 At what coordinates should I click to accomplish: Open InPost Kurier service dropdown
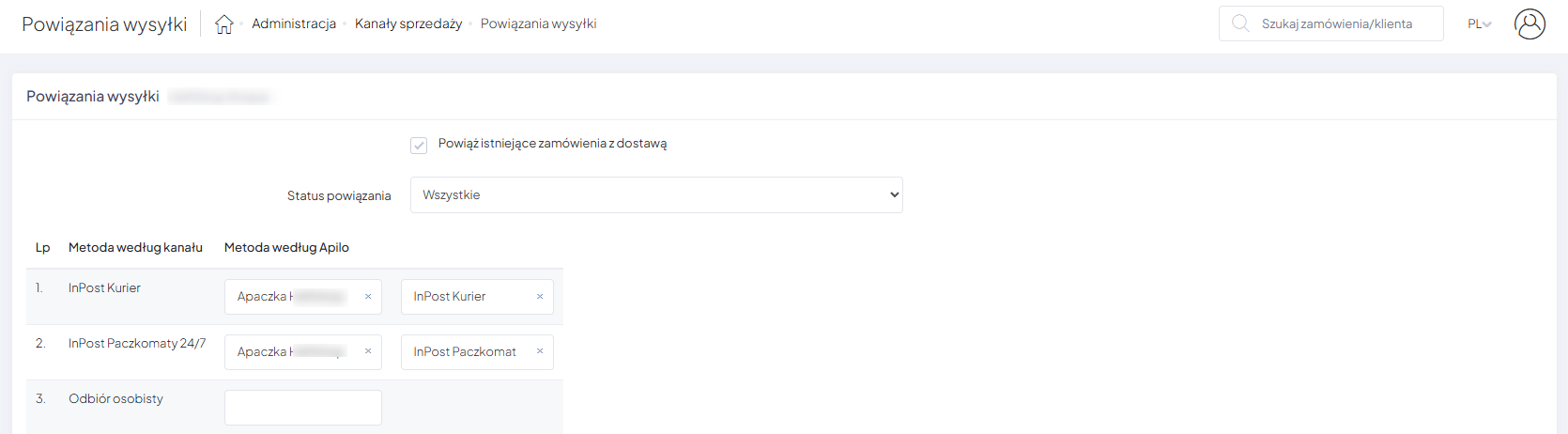click(x=465, y=297)
